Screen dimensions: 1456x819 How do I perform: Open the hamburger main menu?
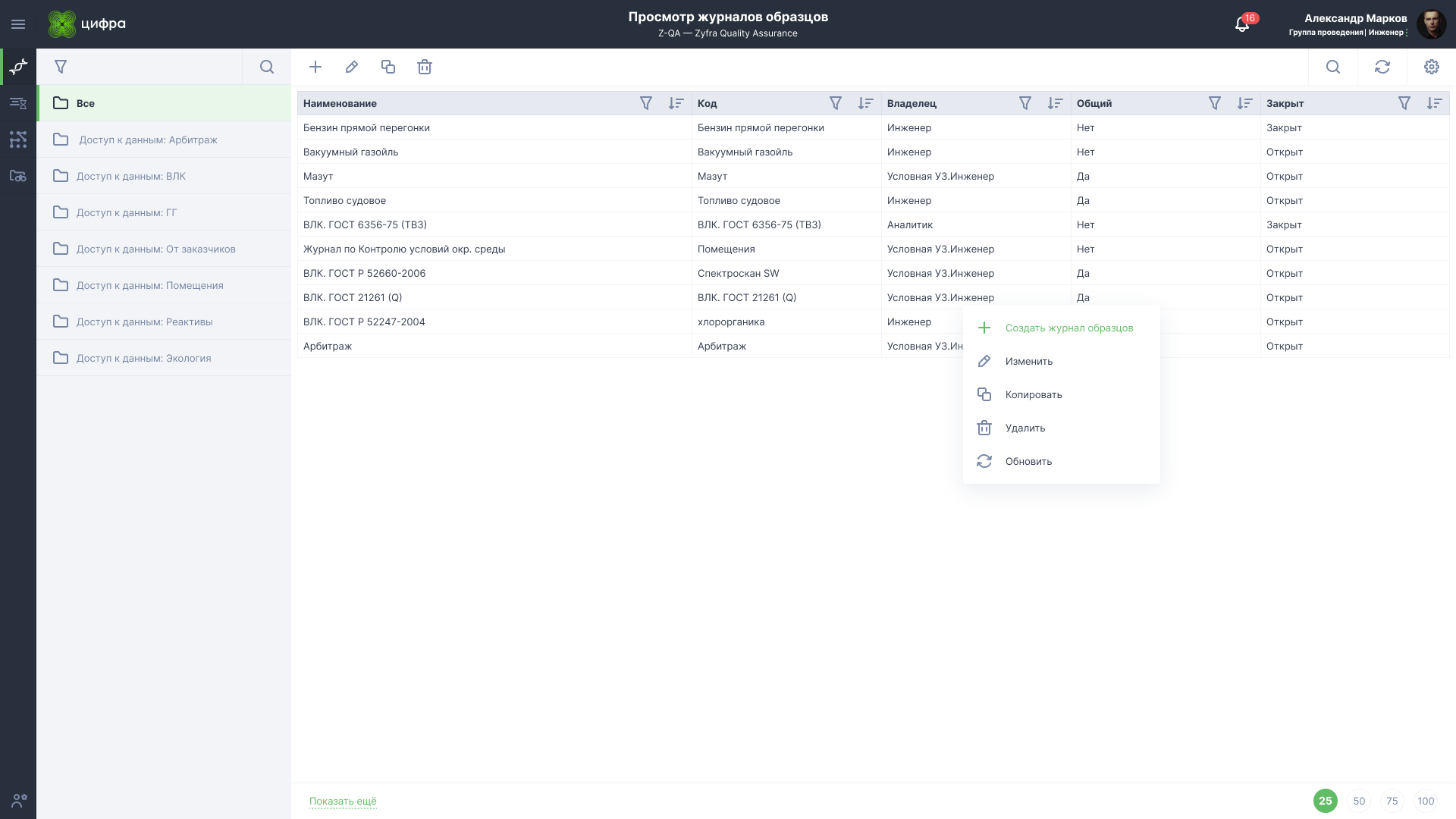[x=18, y=24]
